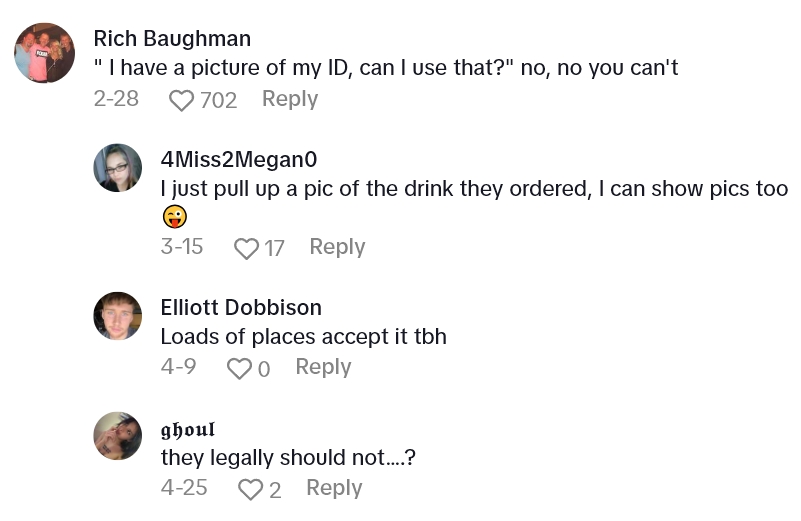Open Rich Baughman's profile picture
This screenshot has width=801, height=521.
(45, 53)
